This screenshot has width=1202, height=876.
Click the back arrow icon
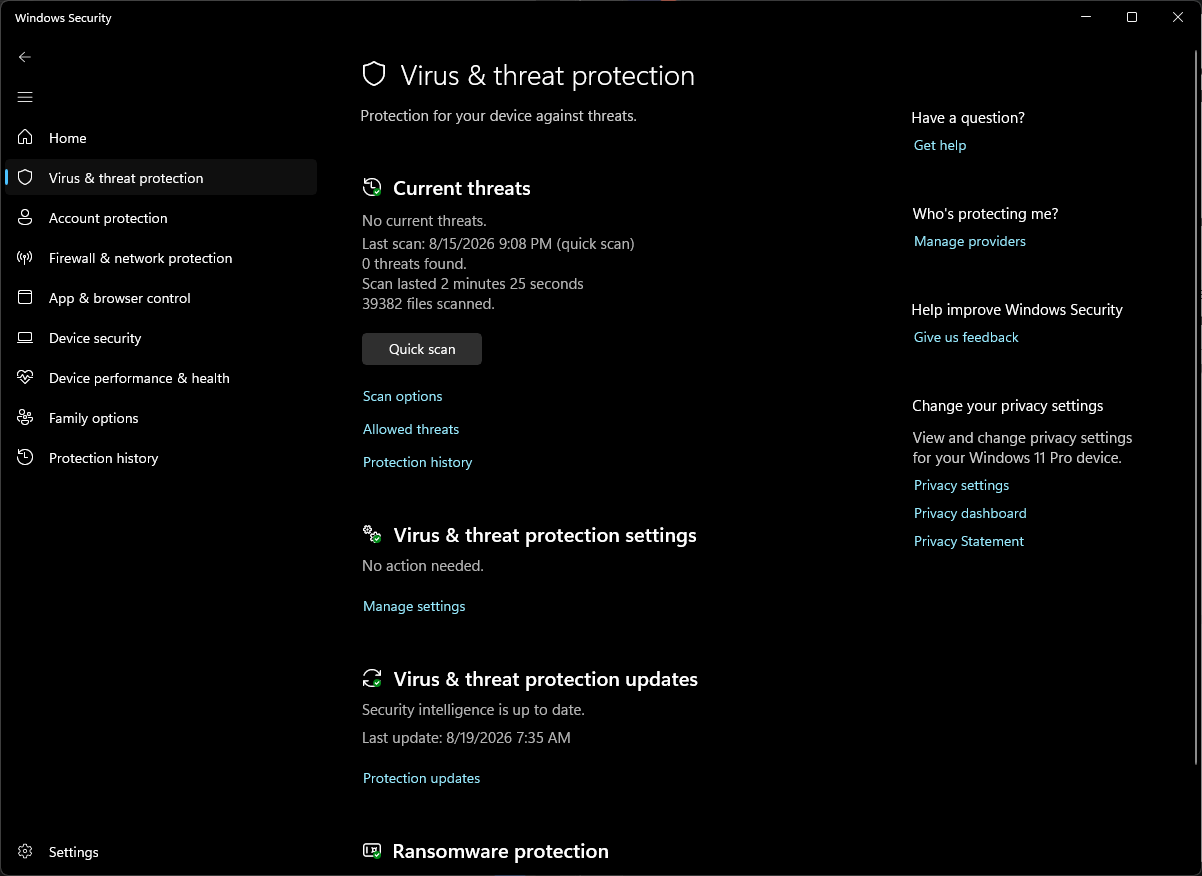(25, 57)
